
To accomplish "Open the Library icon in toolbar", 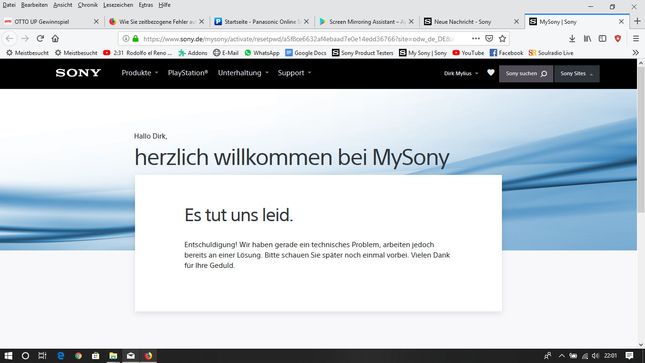I will (x=587, y=39).
